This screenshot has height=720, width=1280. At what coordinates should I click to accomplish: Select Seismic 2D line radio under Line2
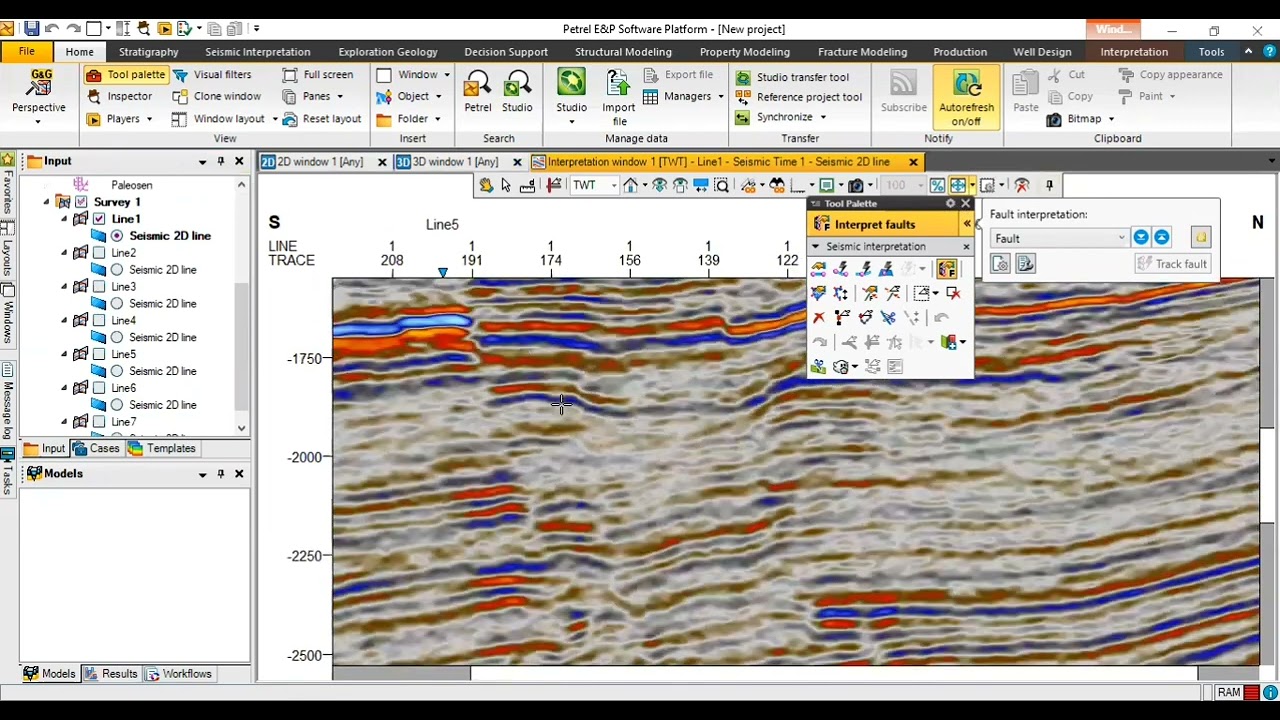(x=117, y=270)
